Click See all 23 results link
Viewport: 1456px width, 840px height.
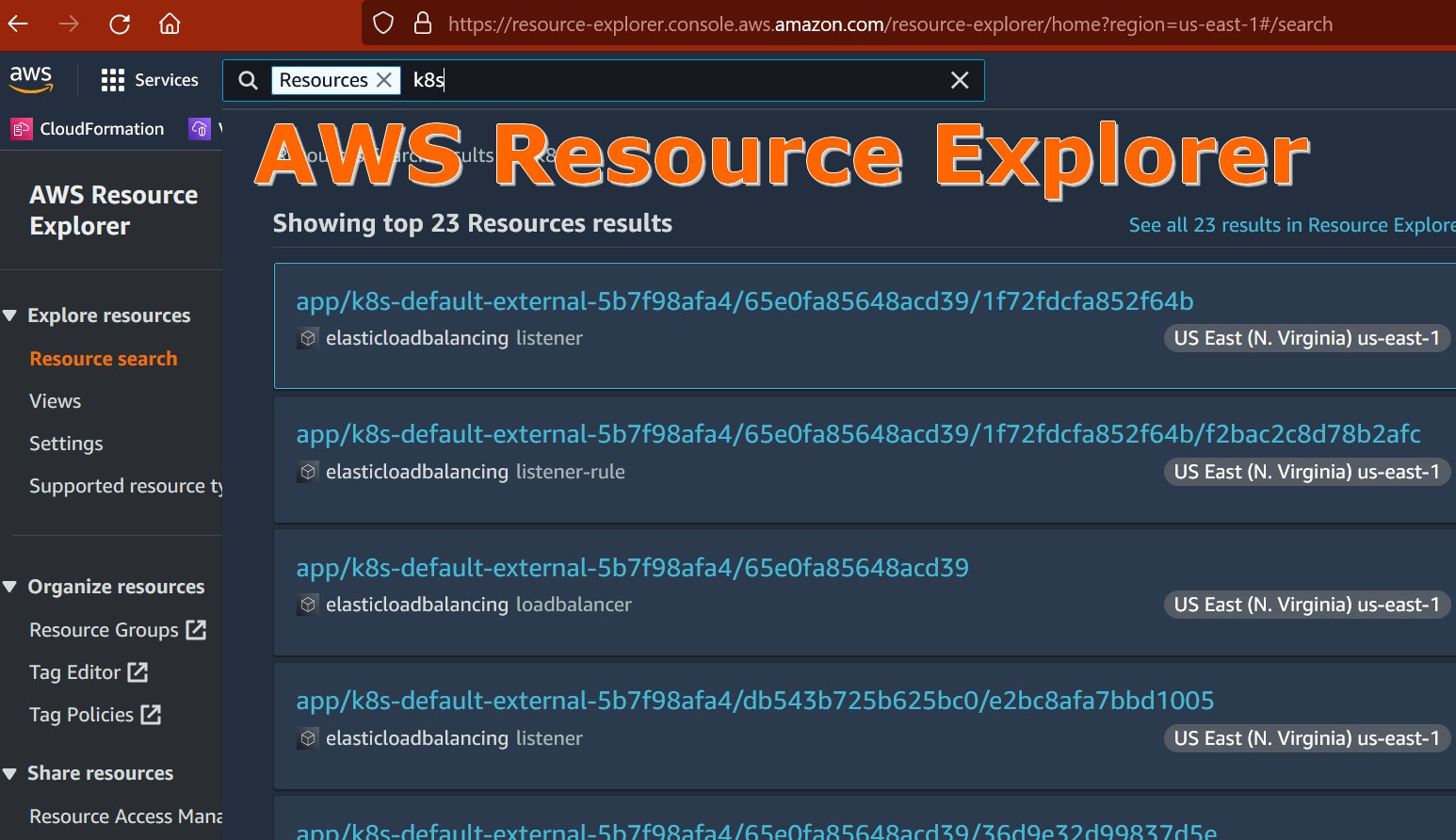click(1292, 225)
